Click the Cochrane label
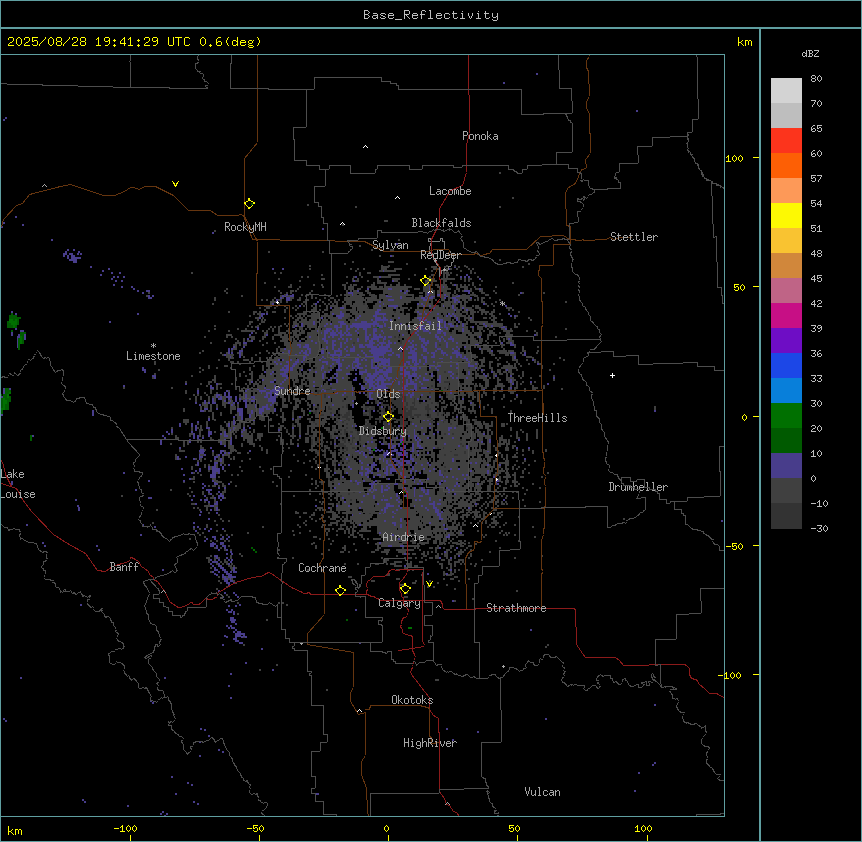This screenshot has width=862, height=842. pos(322,568)
